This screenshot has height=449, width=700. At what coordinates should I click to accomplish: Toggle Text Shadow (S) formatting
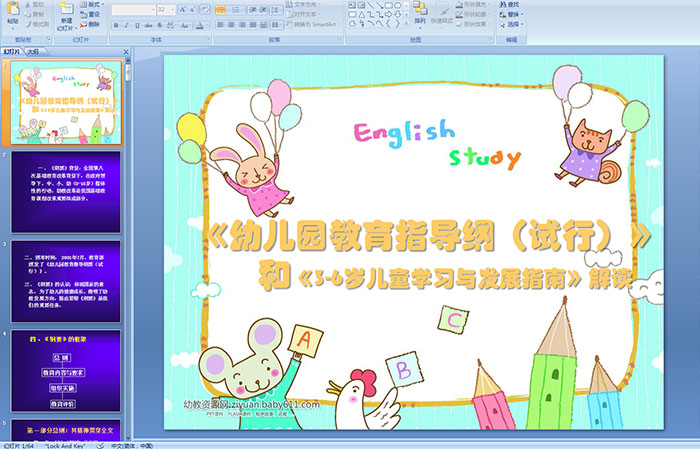pyautogui.click(x=160, y=25)
